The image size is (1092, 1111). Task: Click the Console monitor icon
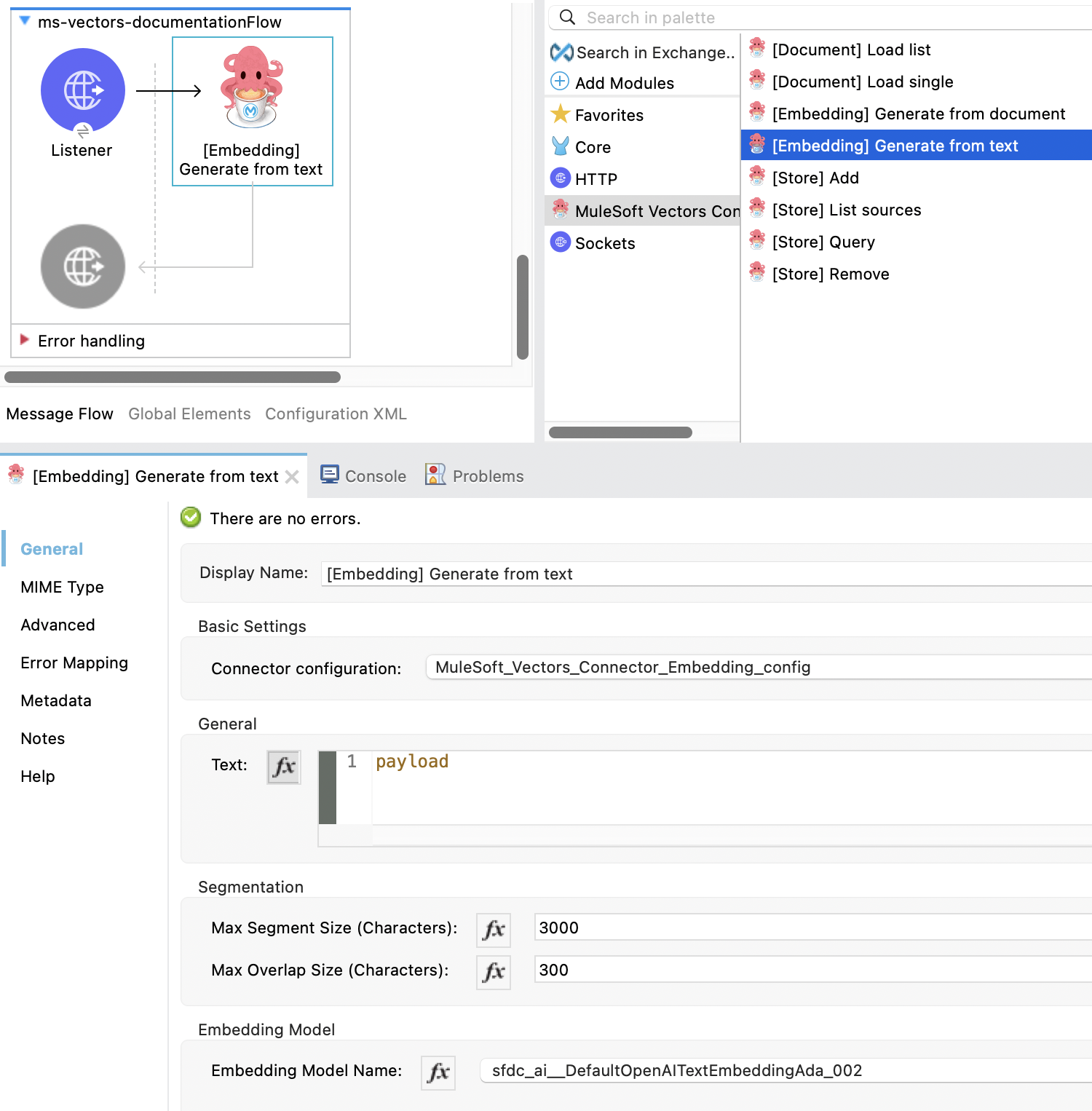330,475
